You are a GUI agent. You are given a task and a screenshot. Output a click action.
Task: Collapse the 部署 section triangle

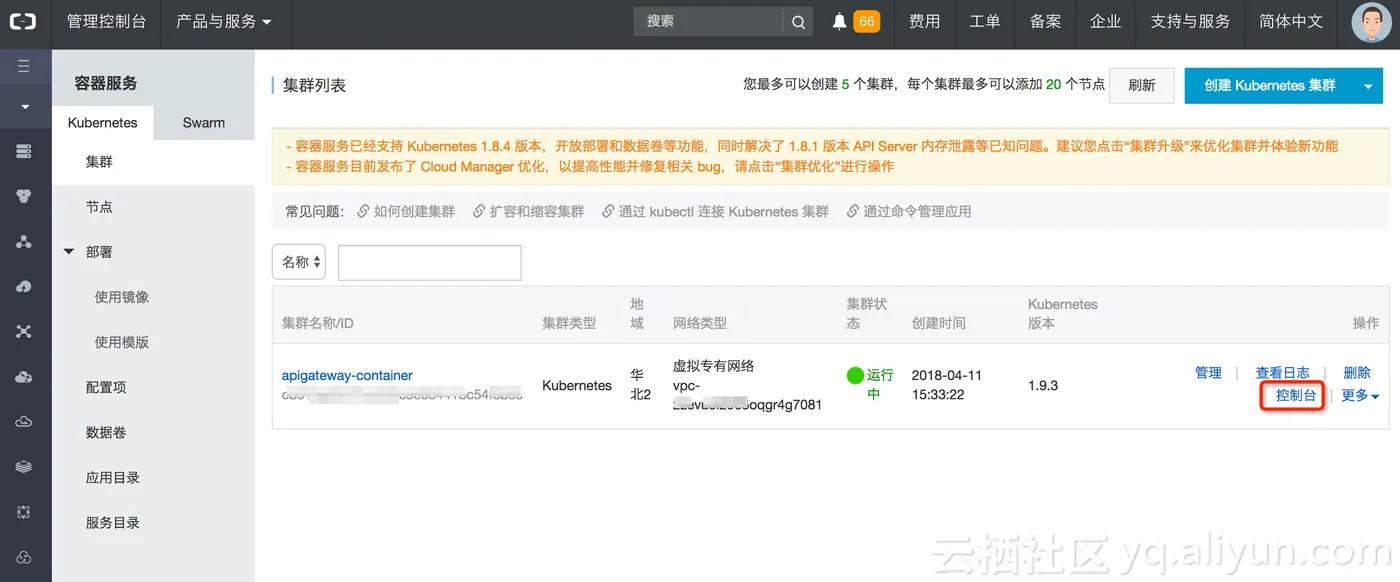tap(69, 252)
